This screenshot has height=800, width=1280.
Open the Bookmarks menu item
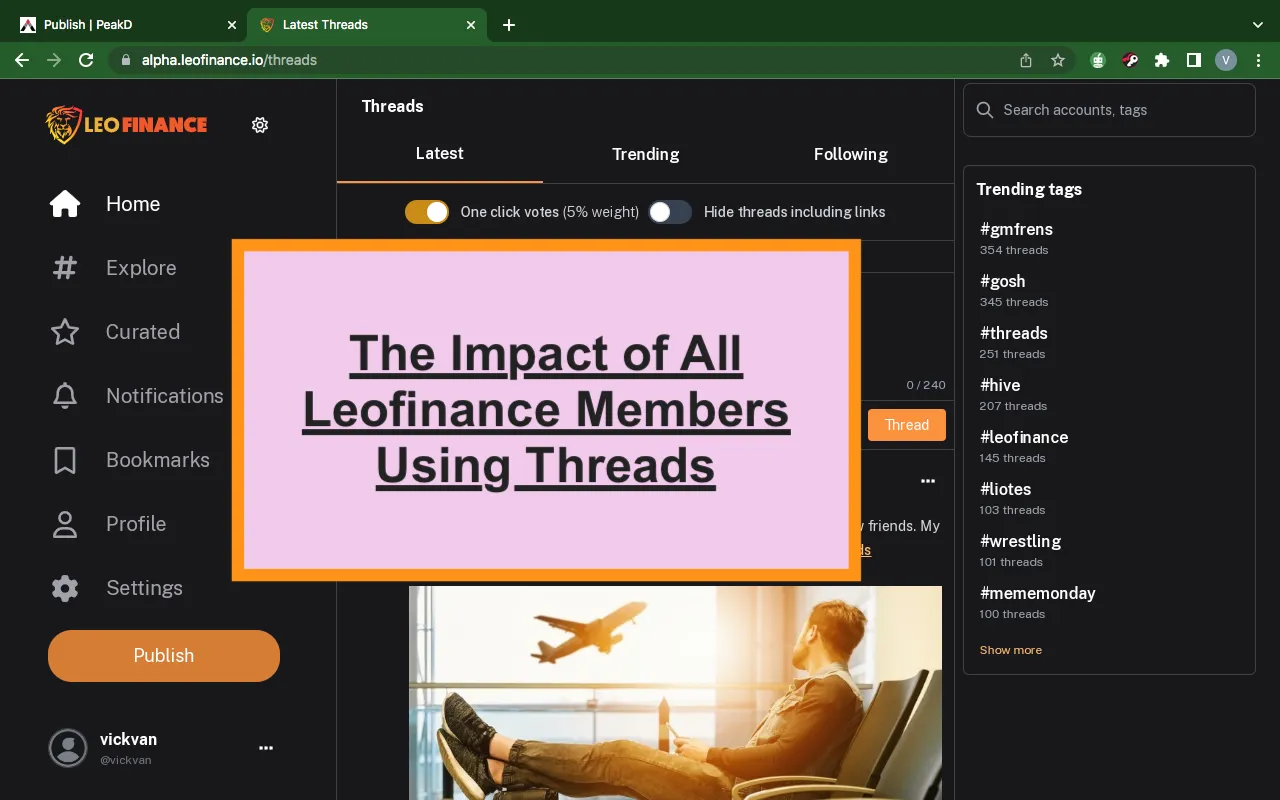(158, 460)
